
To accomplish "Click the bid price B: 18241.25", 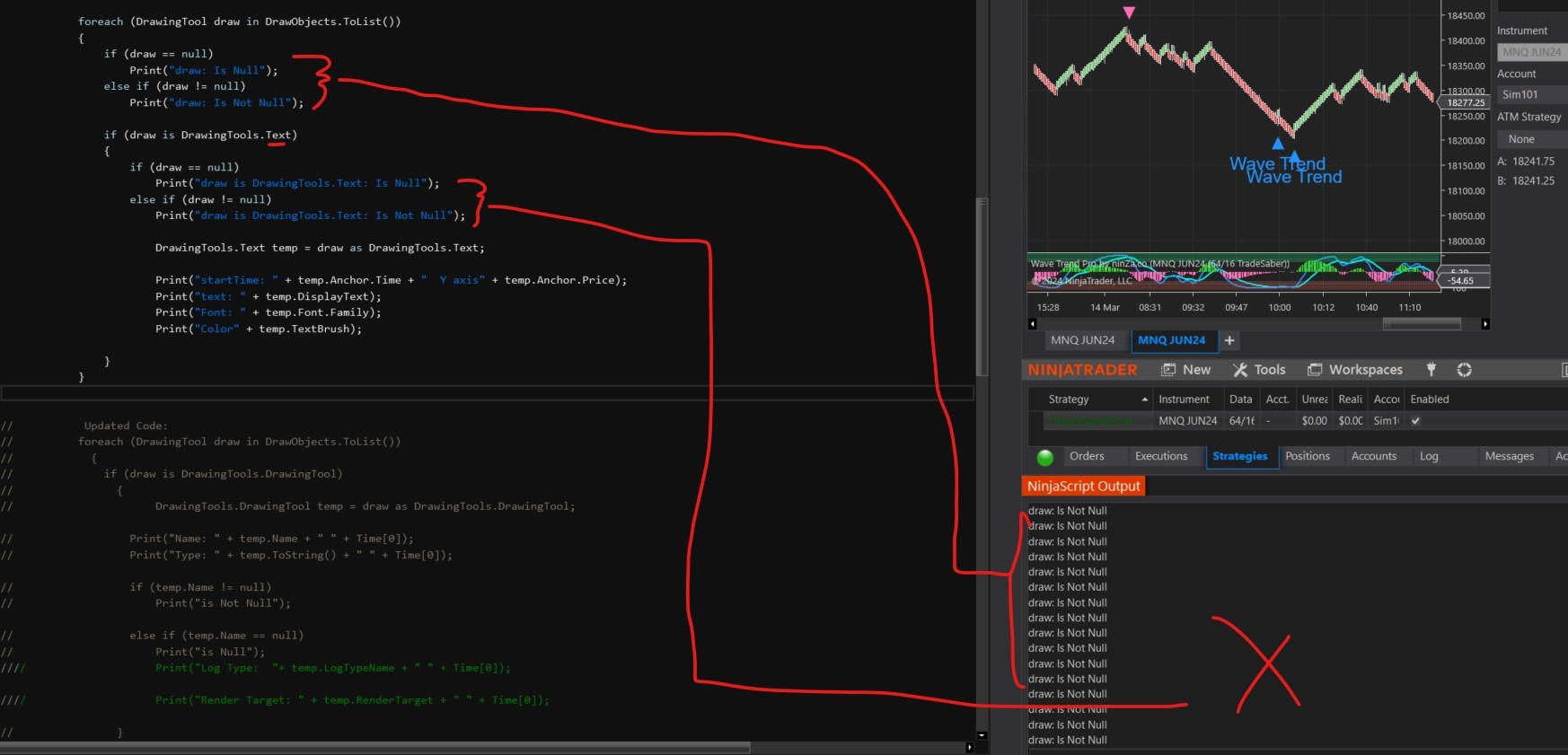I will pos(1526,180).
